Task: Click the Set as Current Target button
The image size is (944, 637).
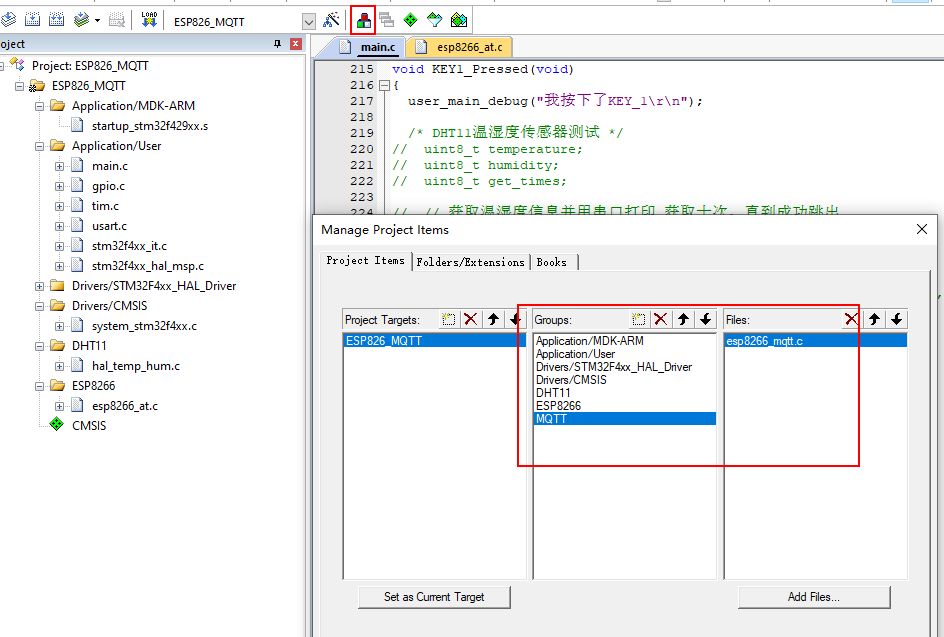Action: pyautogui.click(x=434, y=597)
